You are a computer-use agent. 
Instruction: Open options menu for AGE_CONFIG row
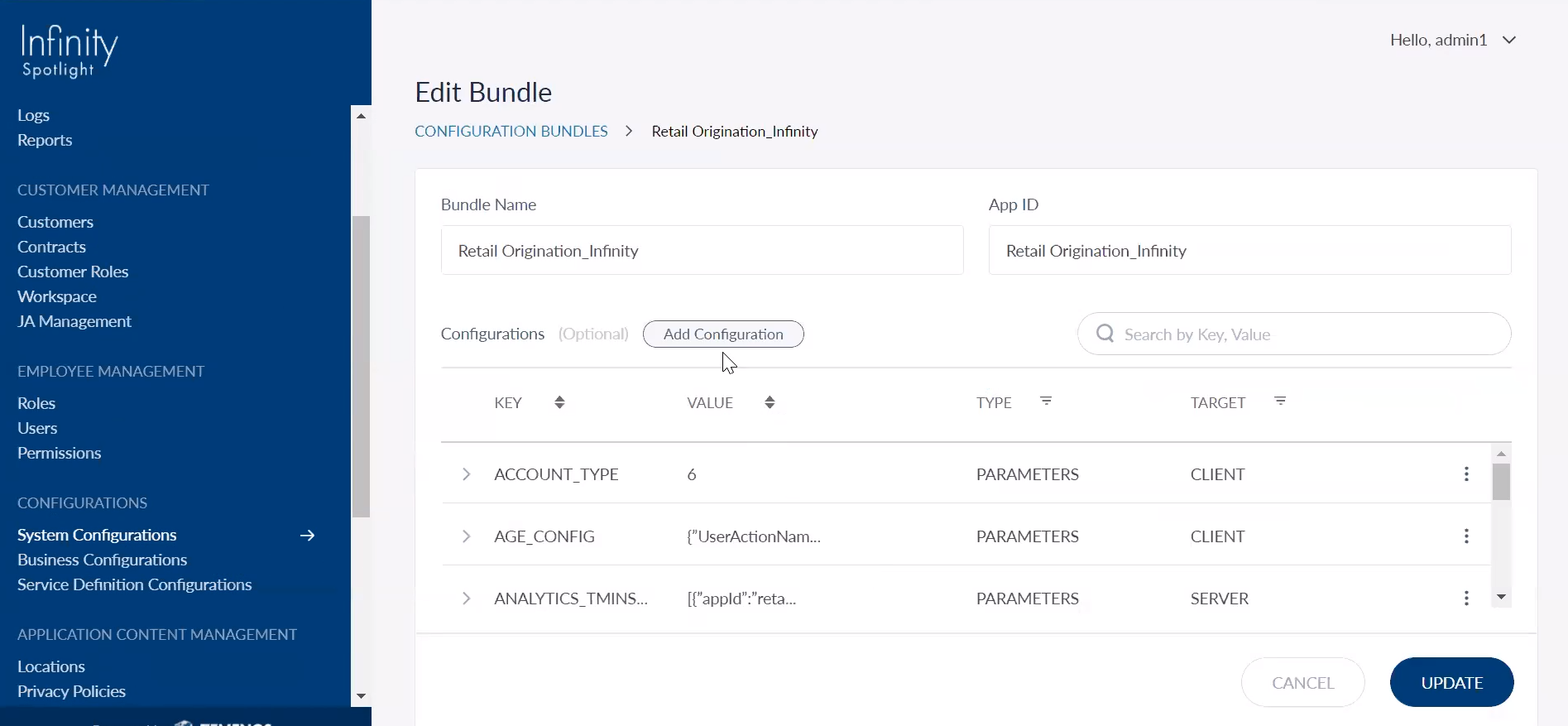pos(1466,536)
